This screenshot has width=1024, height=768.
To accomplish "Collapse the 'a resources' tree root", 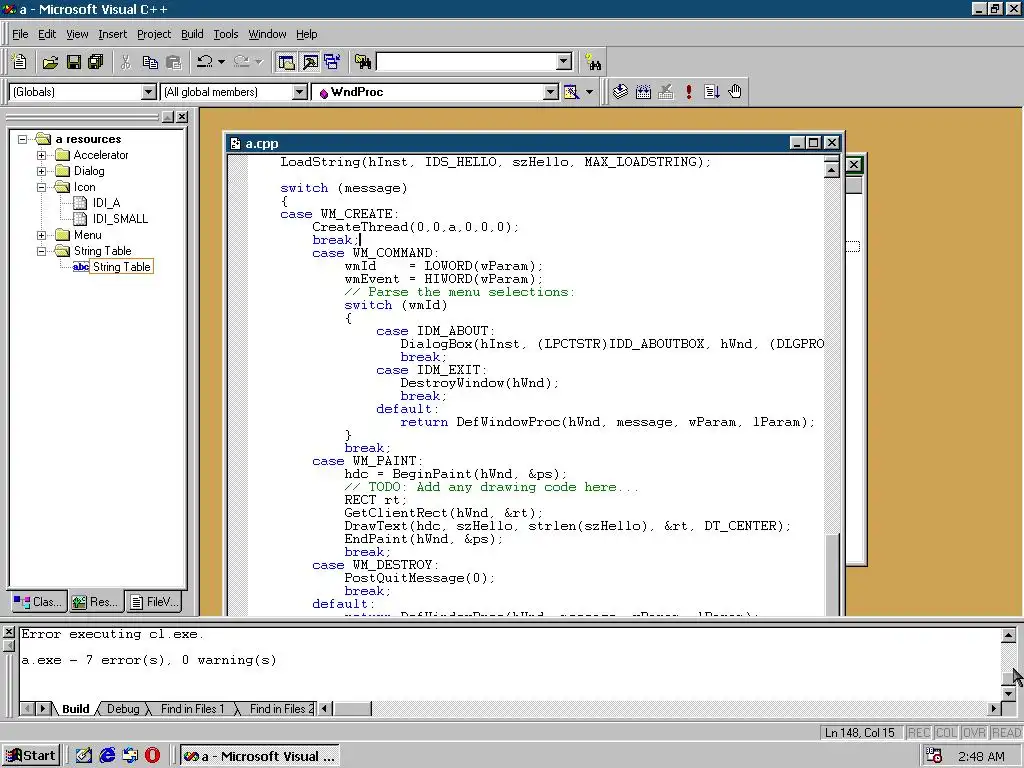I will (x=22, y=139).
